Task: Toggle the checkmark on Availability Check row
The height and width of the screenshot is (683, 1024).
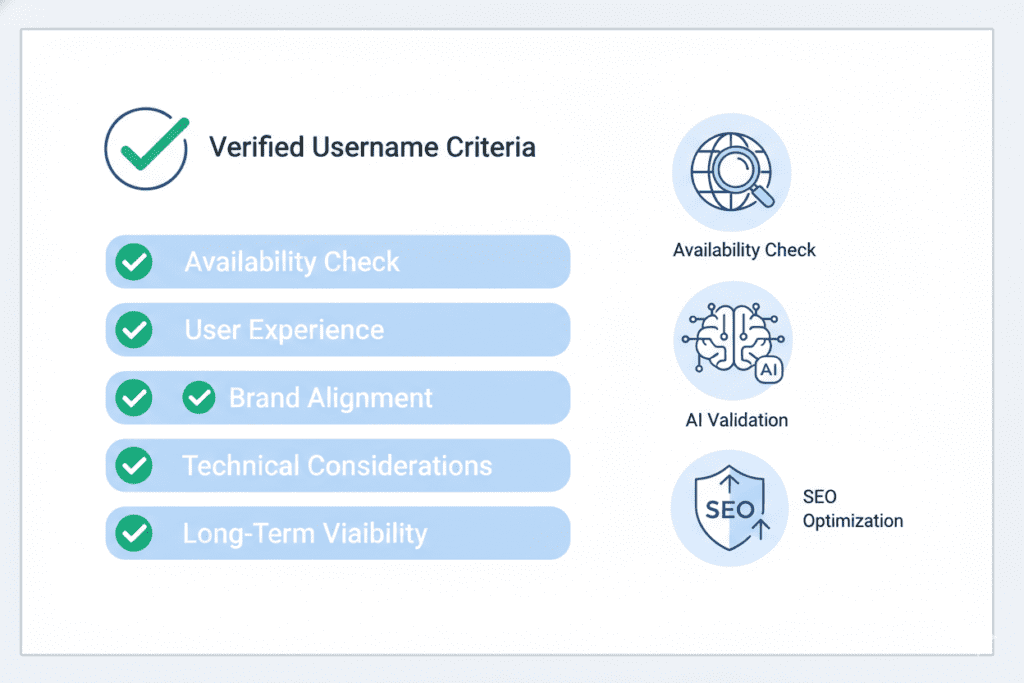Action: coord(134,261)
